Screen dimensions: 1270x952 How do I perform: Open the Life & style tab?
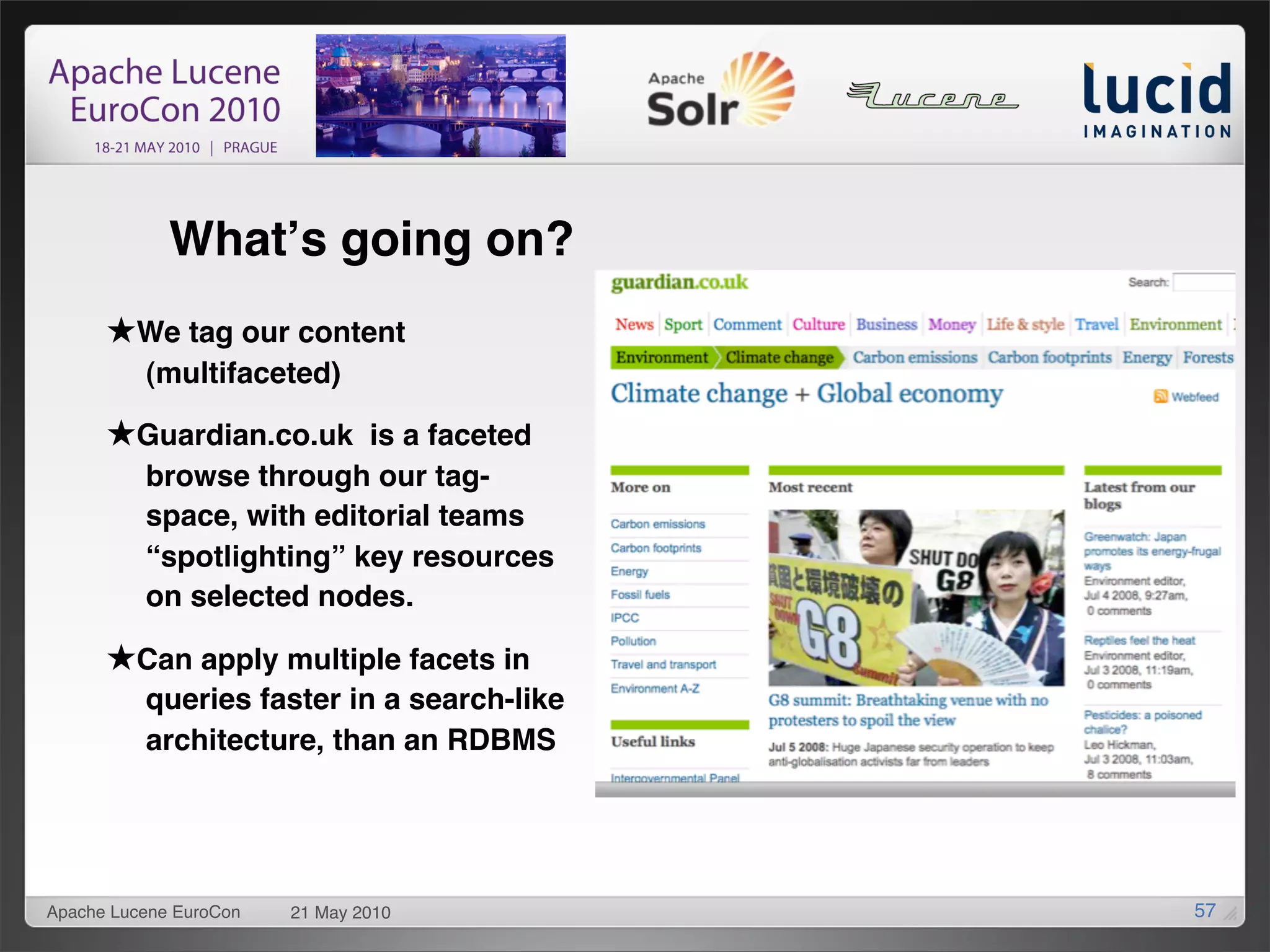(x=1025, y=324)
